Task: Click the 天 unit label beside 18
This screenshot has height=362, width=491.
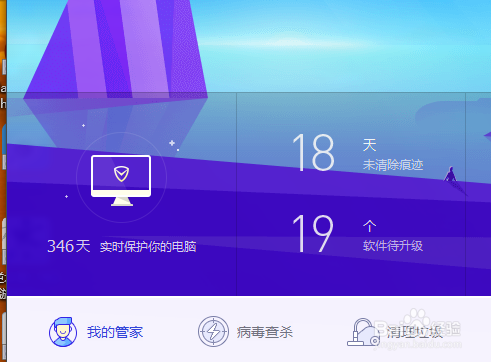Action: click(369, 145)
